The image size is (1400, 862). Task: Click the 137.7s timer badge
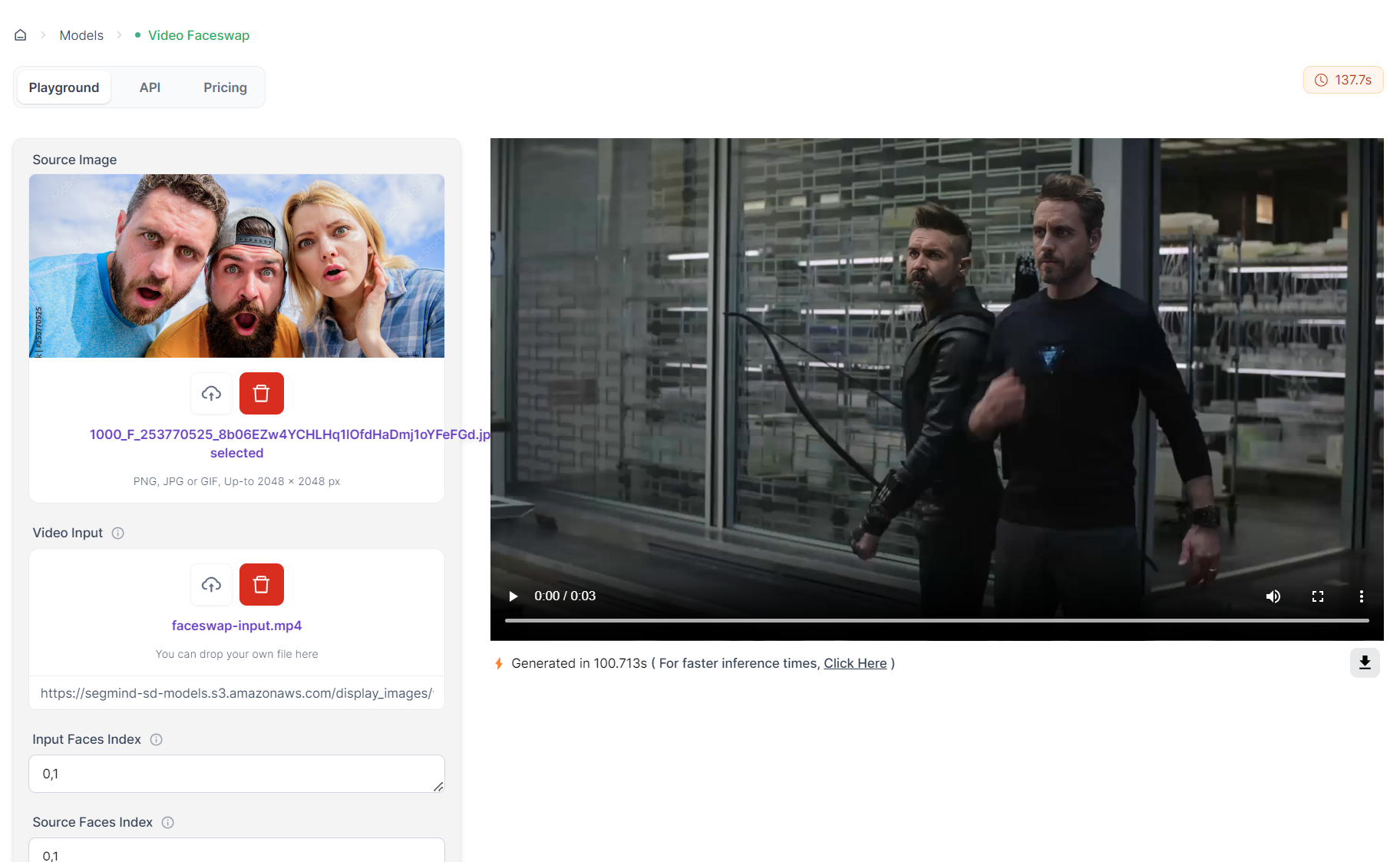1343,80
